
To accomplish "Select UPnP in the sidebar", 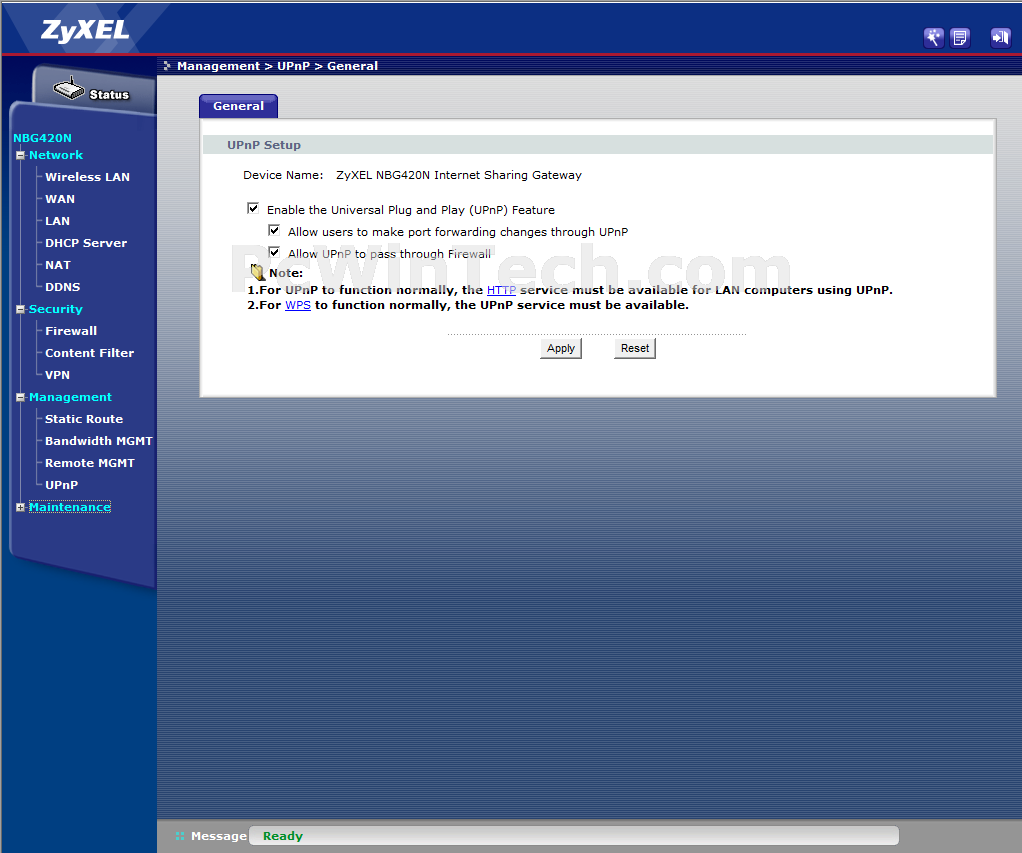I will pos(61,485).
